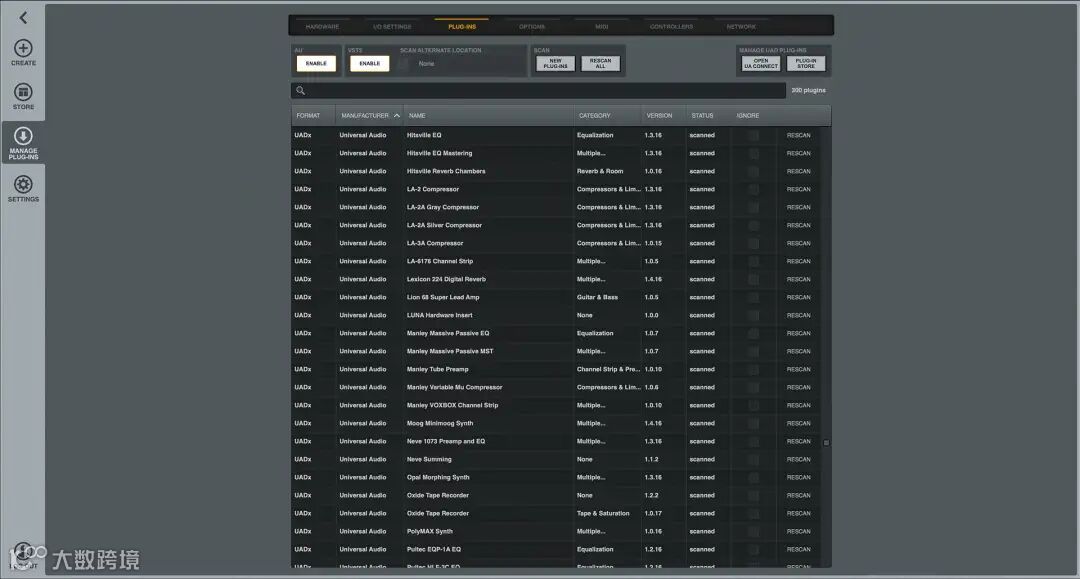
Task: Go back using the left chevron arrow
Action: click(x=23, y=18)
